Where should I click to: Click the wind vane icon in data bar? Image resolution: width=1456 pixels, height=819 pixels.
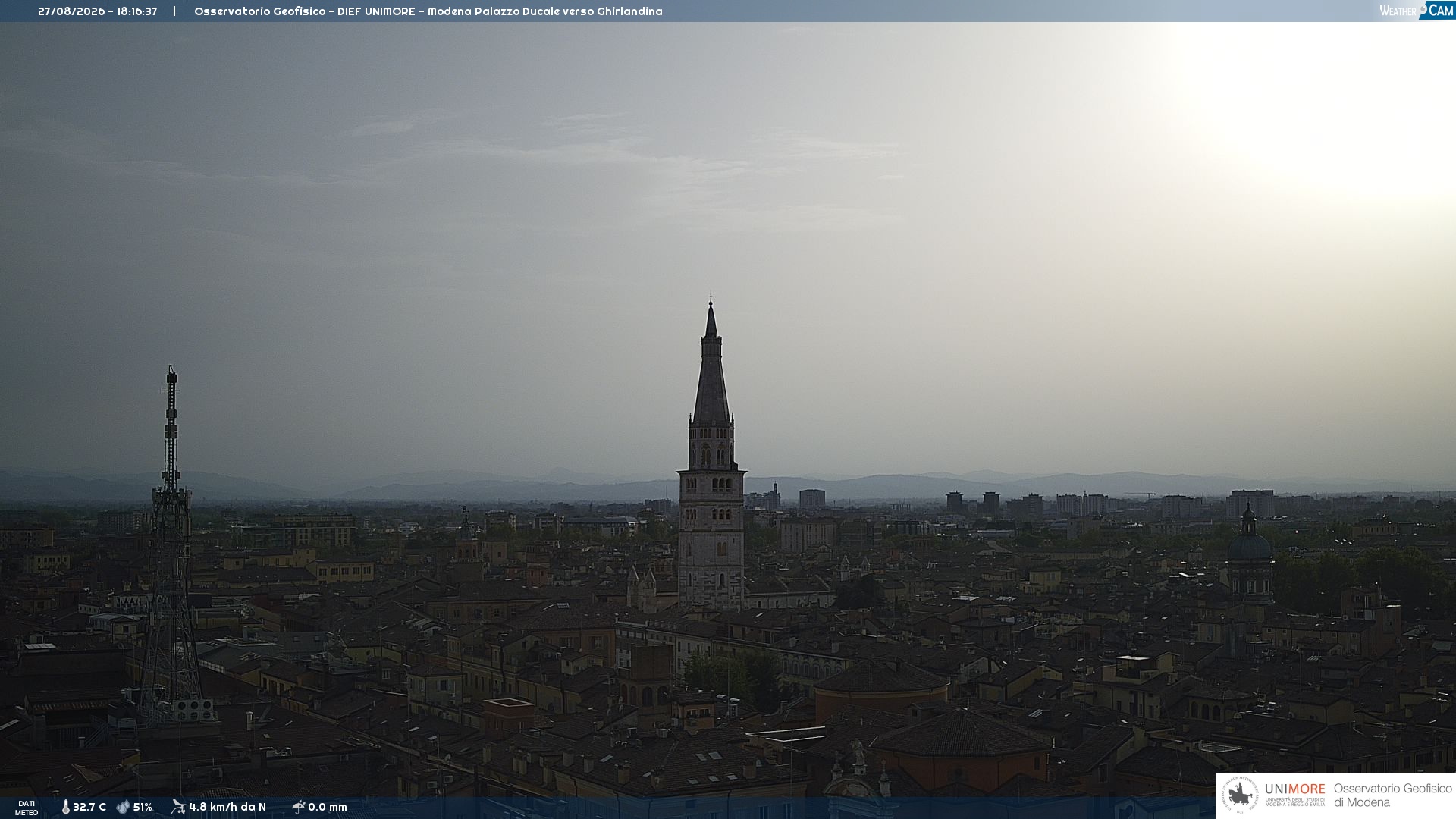pyautogui.click(x=178, y=806)
